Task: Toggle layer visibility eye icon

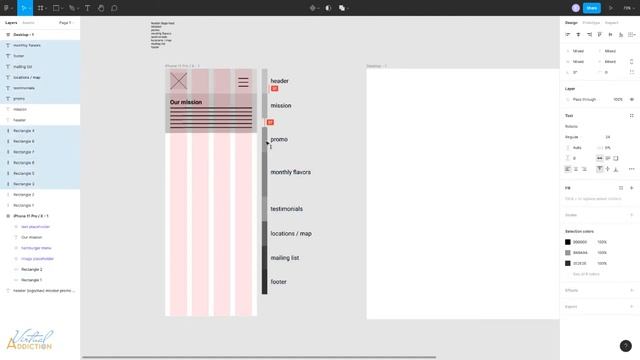Action: point(631,99)
